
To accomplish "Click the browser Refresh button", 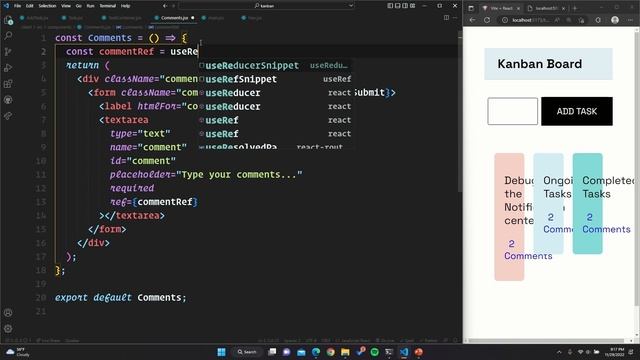I will (x=487, y=20).
